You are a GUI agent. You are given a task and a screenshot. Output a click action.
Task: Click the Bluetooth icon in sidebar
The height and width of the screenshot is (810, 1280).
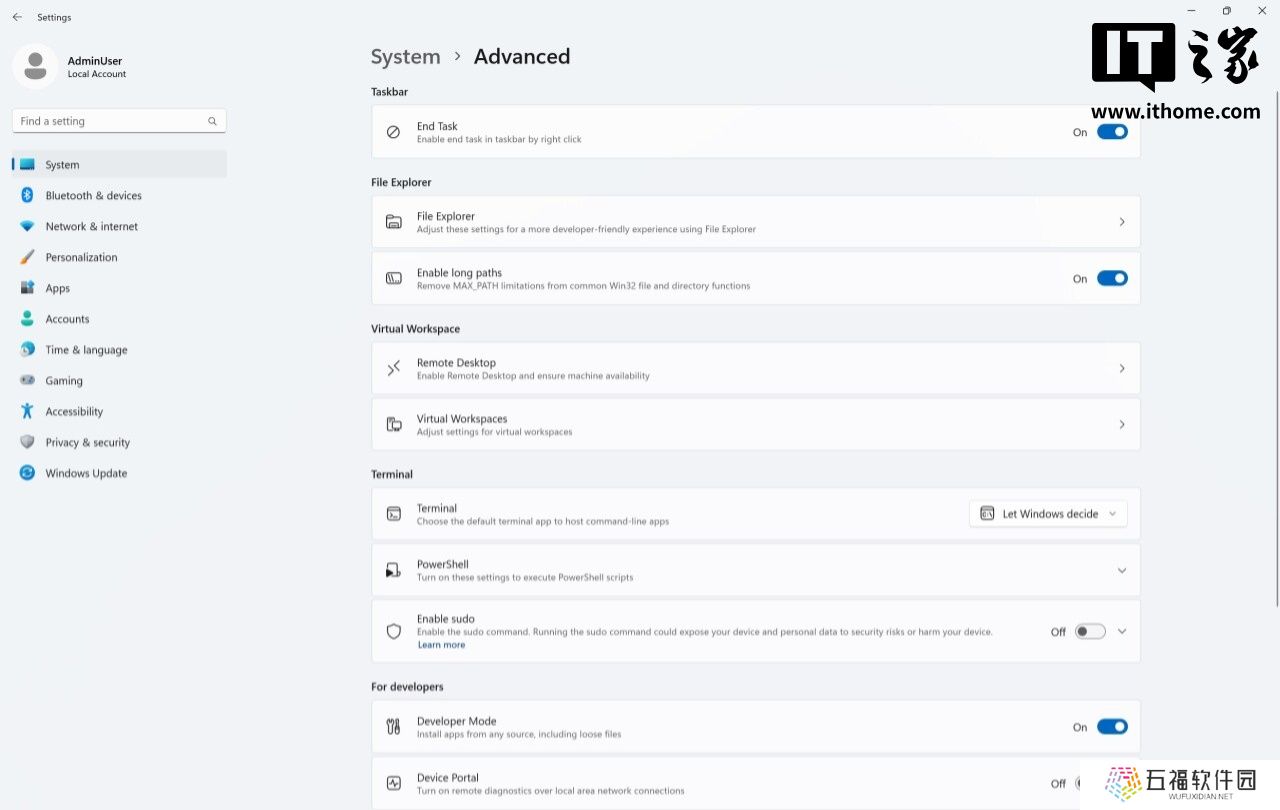point(27,196)
